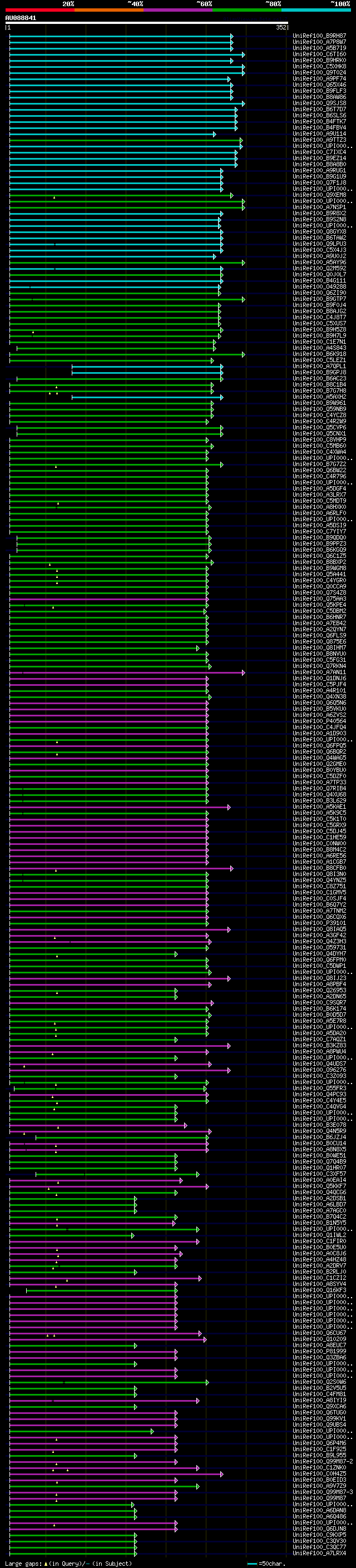Screen dimensions: 356x1568
Task: Select the UniRef100_C8Z751 row label
Action: (319, 886)
